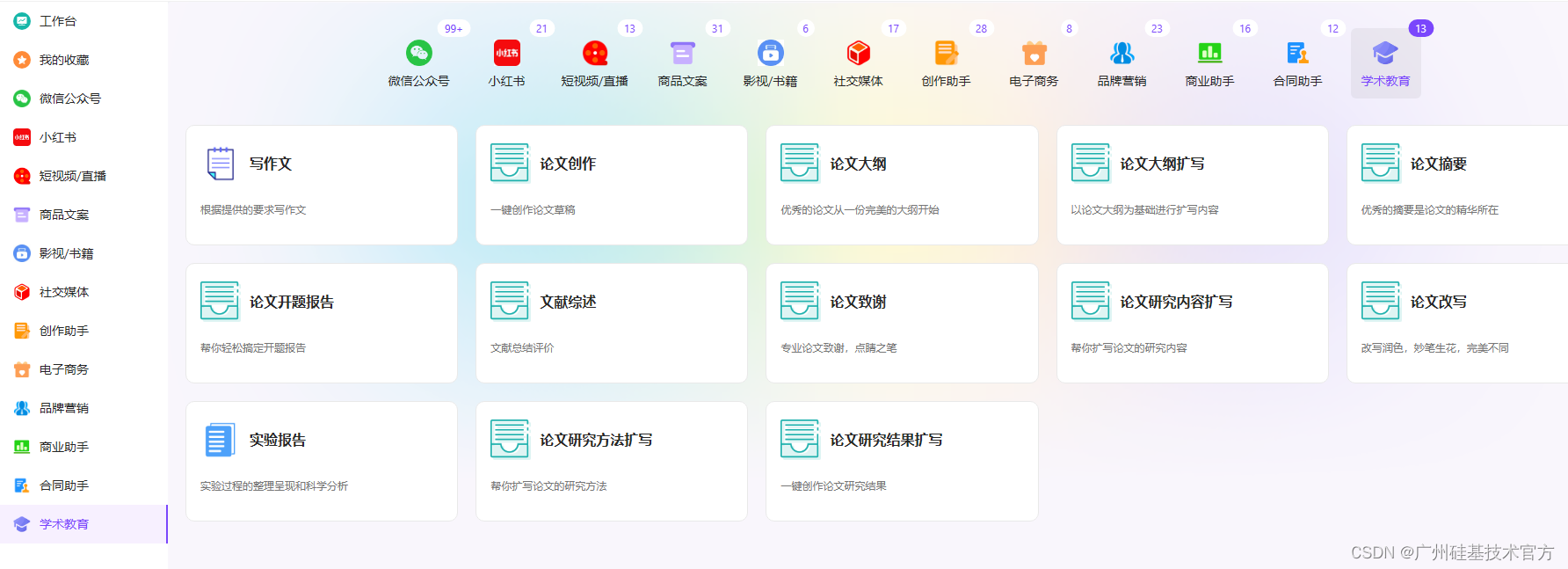Click the text 改写润色，妙笔生花，完美不同

1435,348
